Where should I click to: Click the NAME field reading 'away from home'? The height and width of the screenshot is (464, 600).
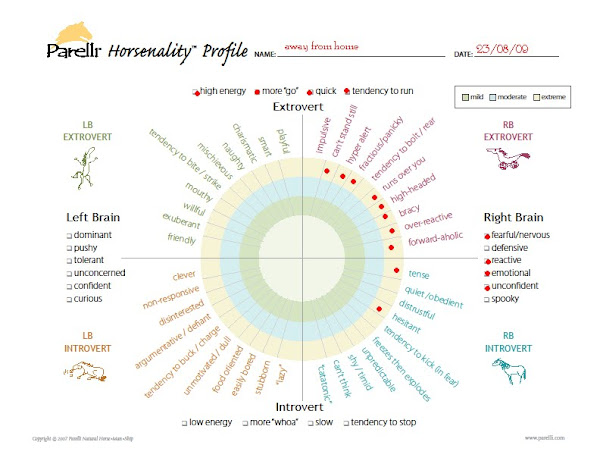pos(361,49)
